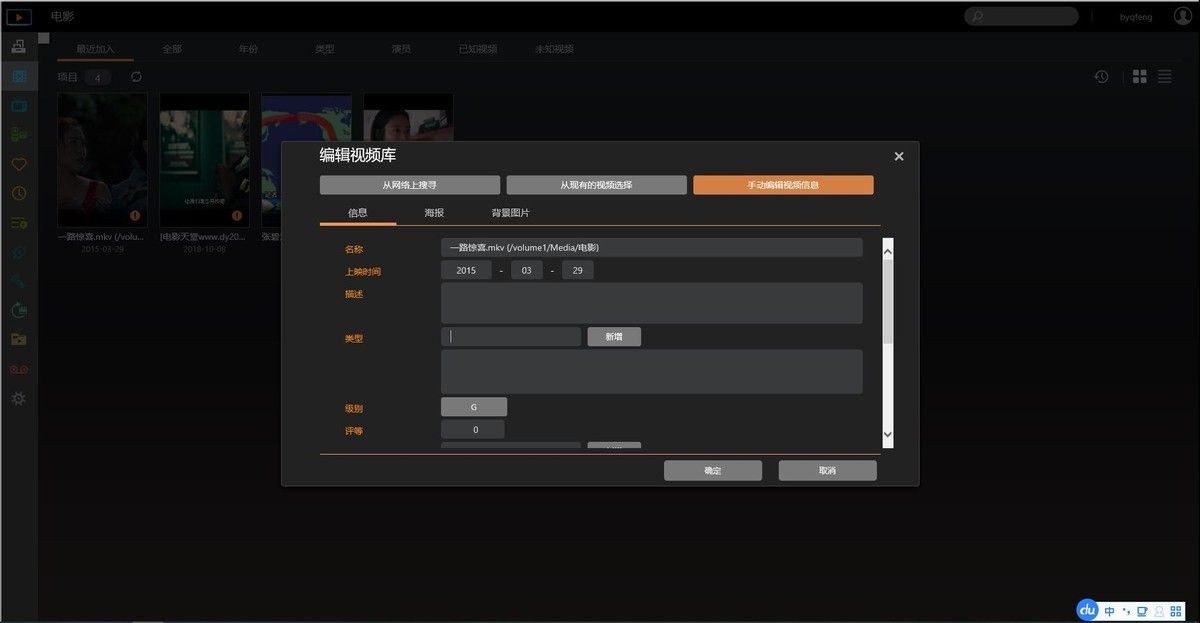This screenshot has width=1200, height=623.
Task: Click the refresh icon beside the item count
Action: (x=136, y=77)
